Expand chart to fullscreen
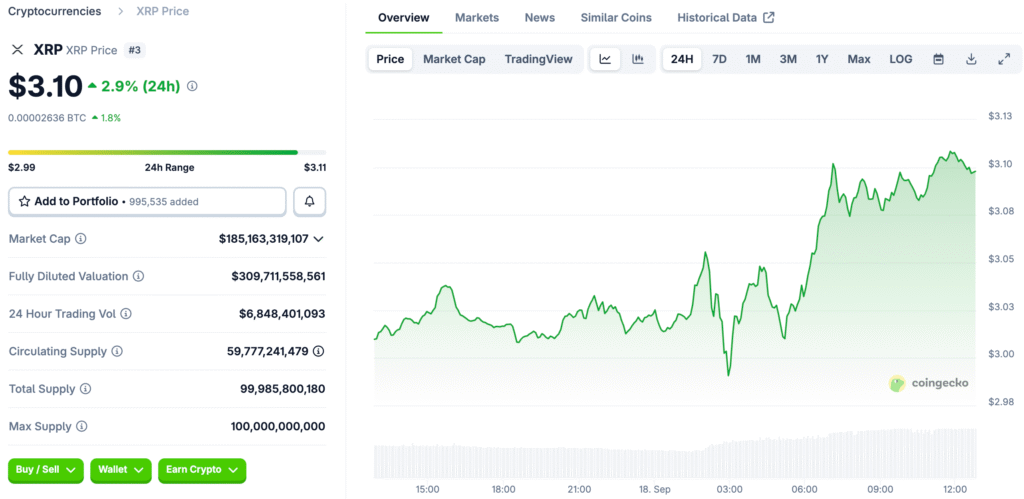 [x=1004, y=59]
